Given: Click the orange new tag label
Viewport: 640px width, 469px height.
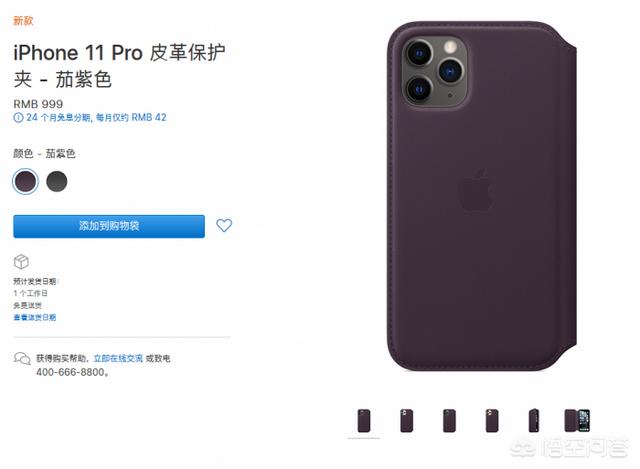Looking at the screenshot, I should (23, 21).
